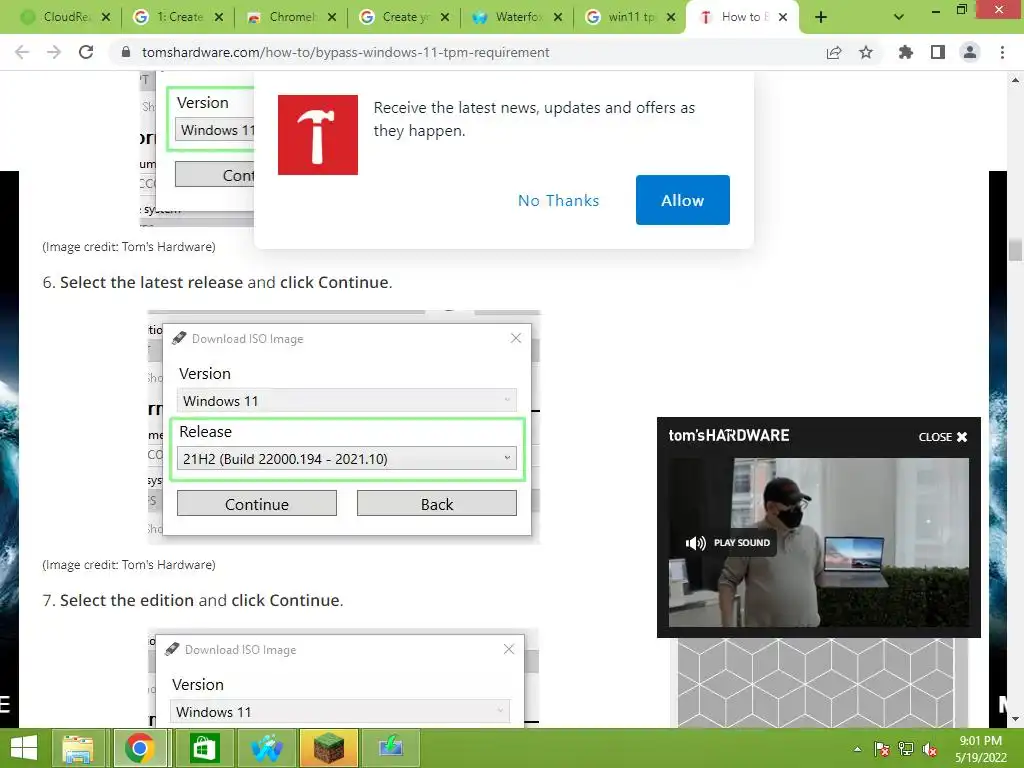Close the CloudRe tab
The image size is (1024, 768).
pos(106,17)
